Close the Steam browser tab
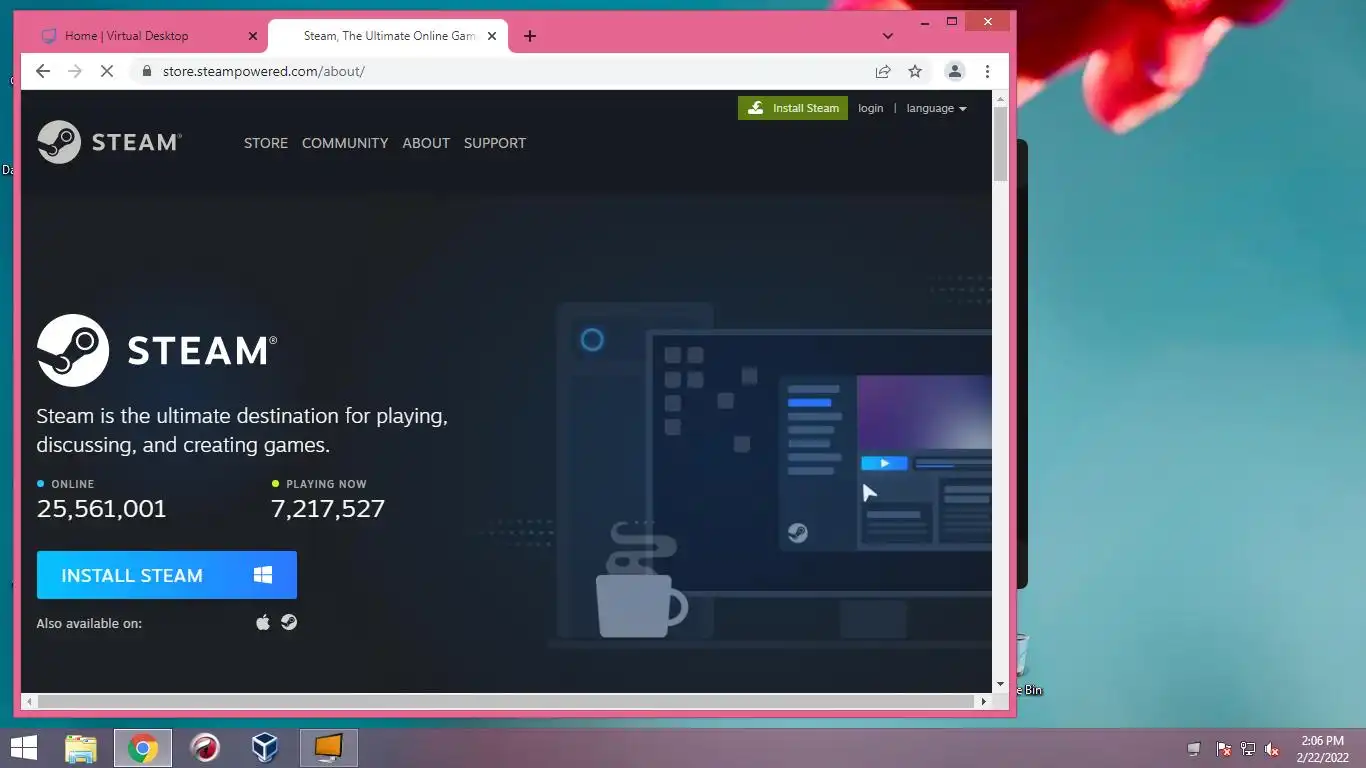Screen dimensions: 1366x768 point(491,36)
